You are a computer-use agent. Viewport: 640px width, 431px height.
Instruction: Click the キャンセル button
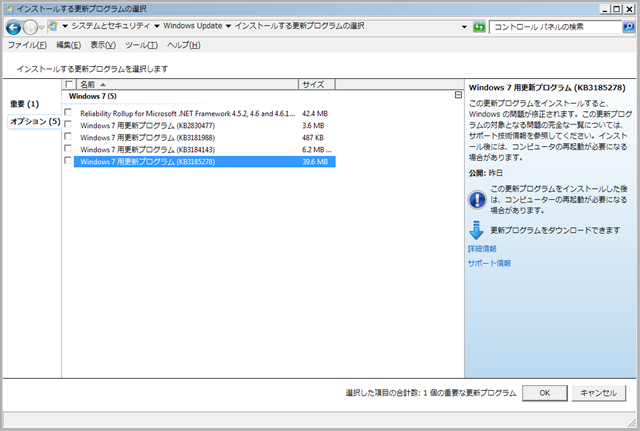pos(598,393)
